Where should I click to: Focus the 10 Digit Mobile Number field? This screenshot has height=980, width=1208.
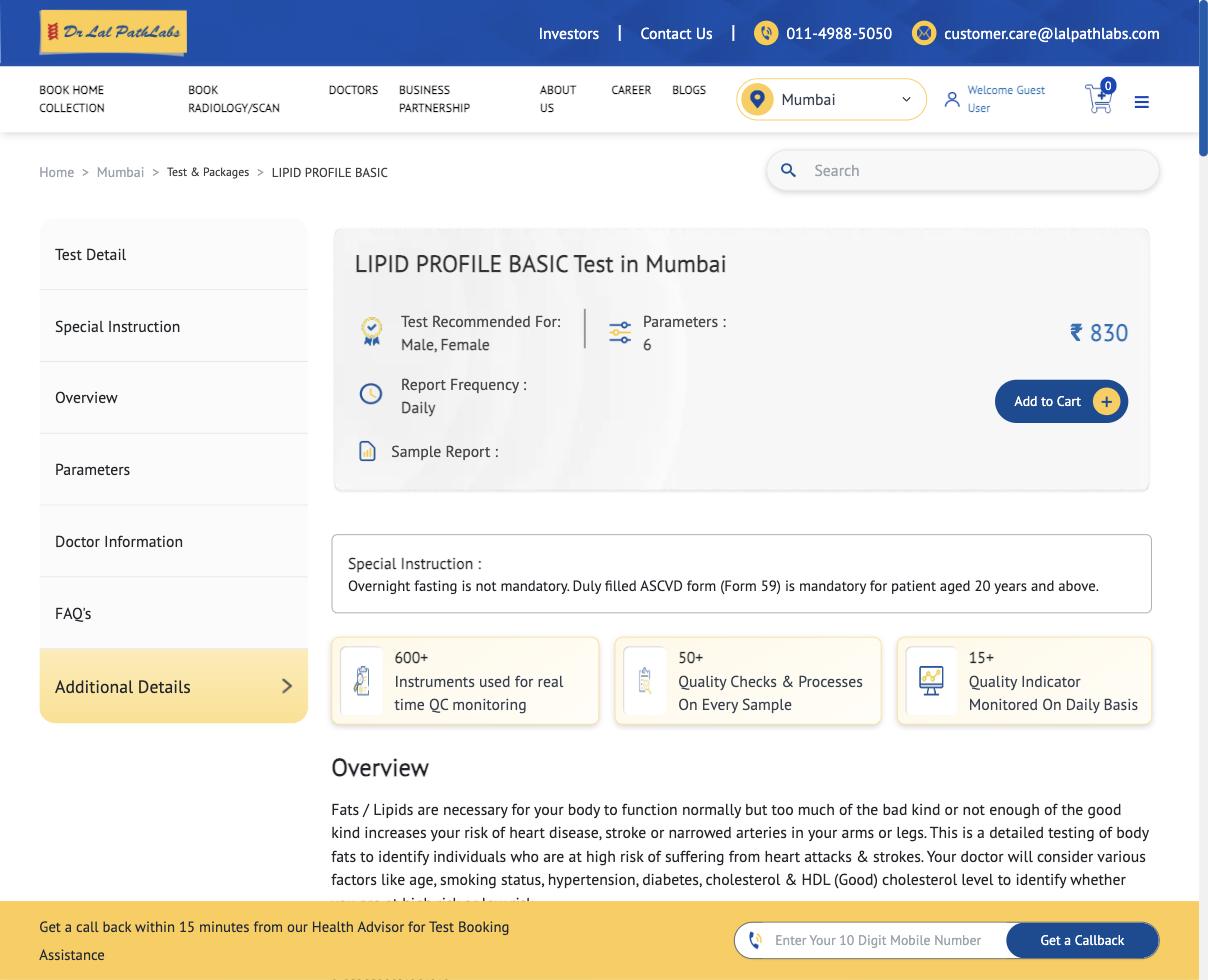[x=878, y=940]
